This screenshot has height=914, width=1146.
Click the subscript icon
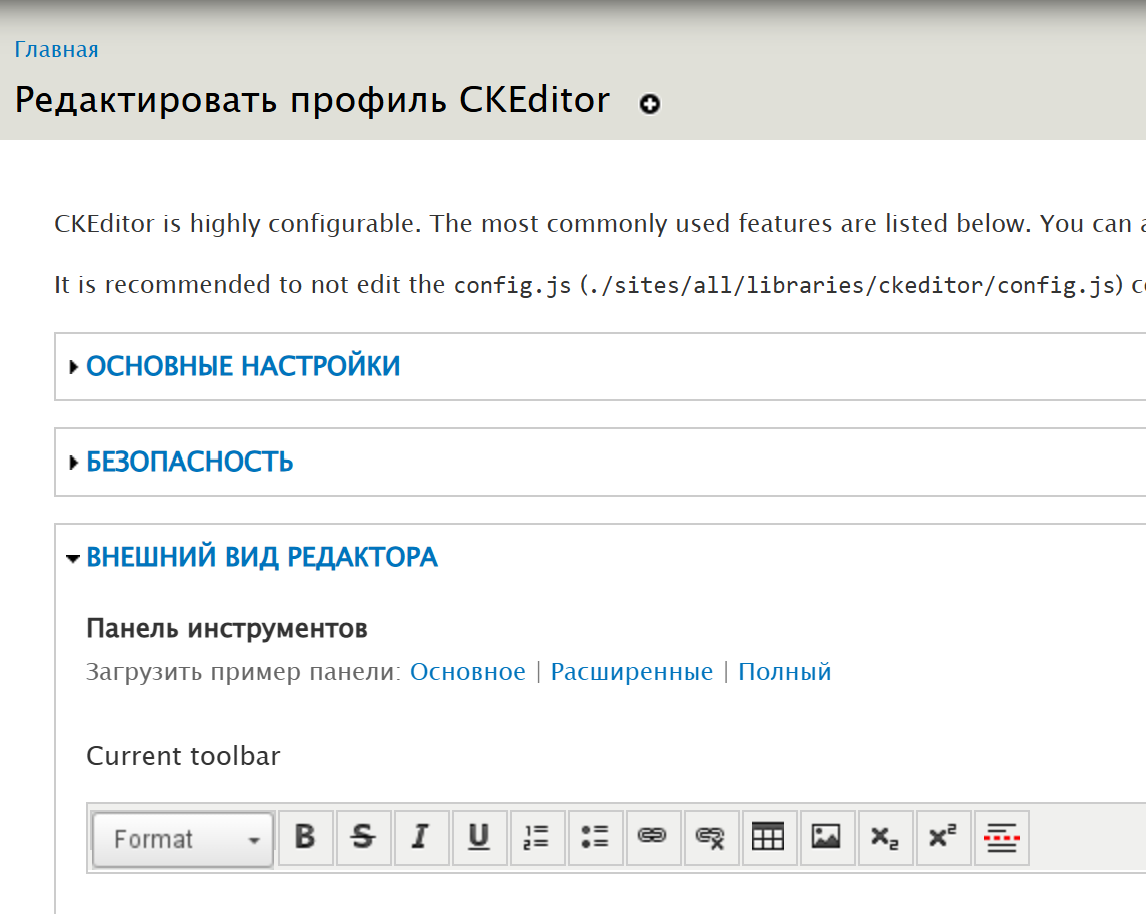click(x=885, y=837)
